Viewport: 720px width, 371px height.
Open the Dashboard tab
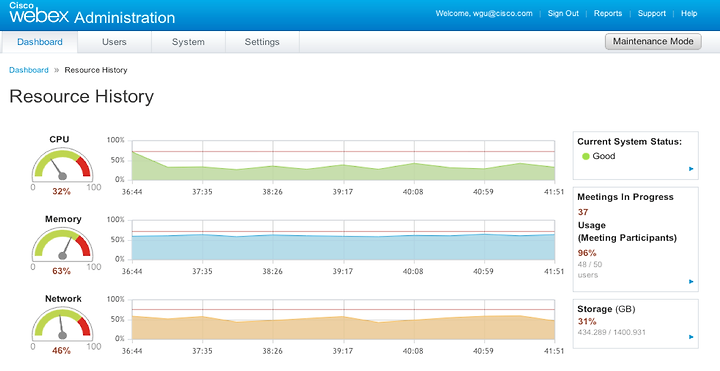(40, 42)
